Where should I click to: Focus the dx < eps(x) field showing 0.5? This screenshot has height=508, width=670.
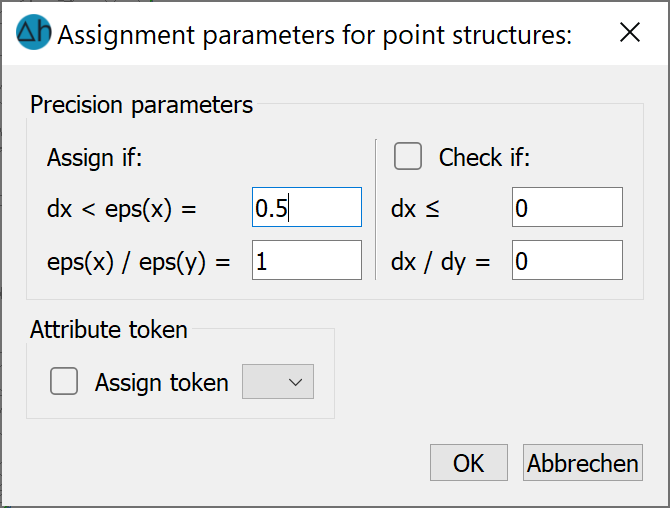tap(307, 207)
